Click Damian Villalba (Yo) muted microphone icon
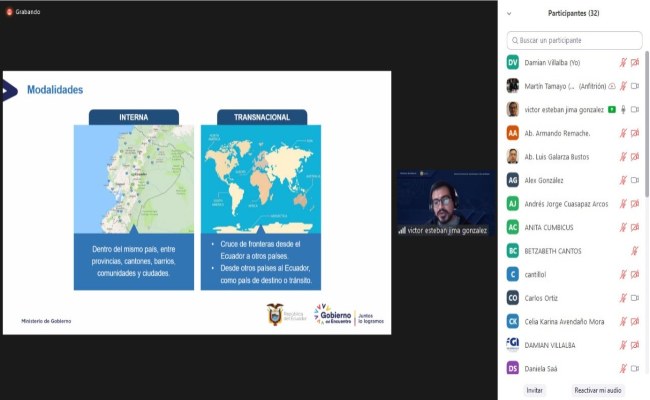650x400 pixels. [622, 62]
